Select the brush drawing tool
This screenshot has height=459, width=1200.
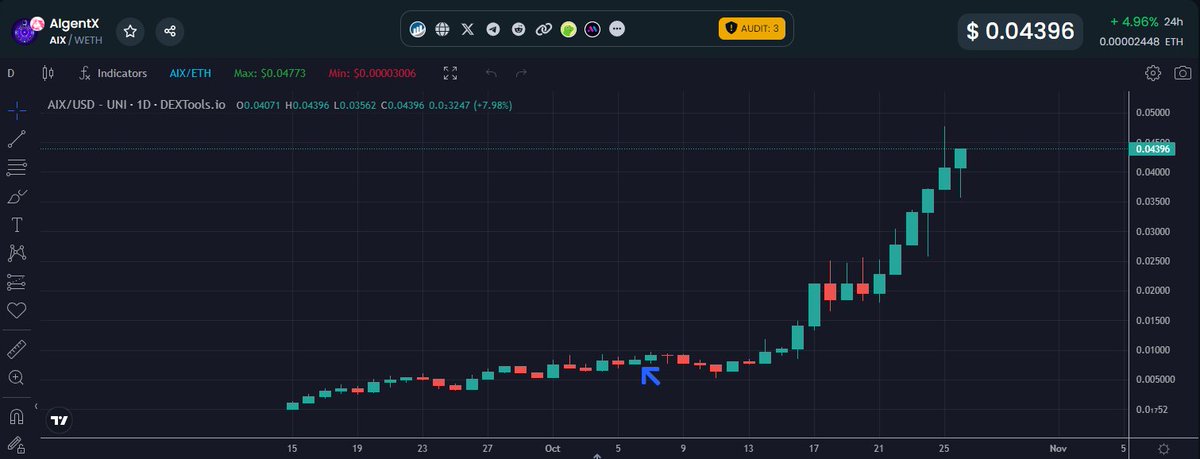16,196
